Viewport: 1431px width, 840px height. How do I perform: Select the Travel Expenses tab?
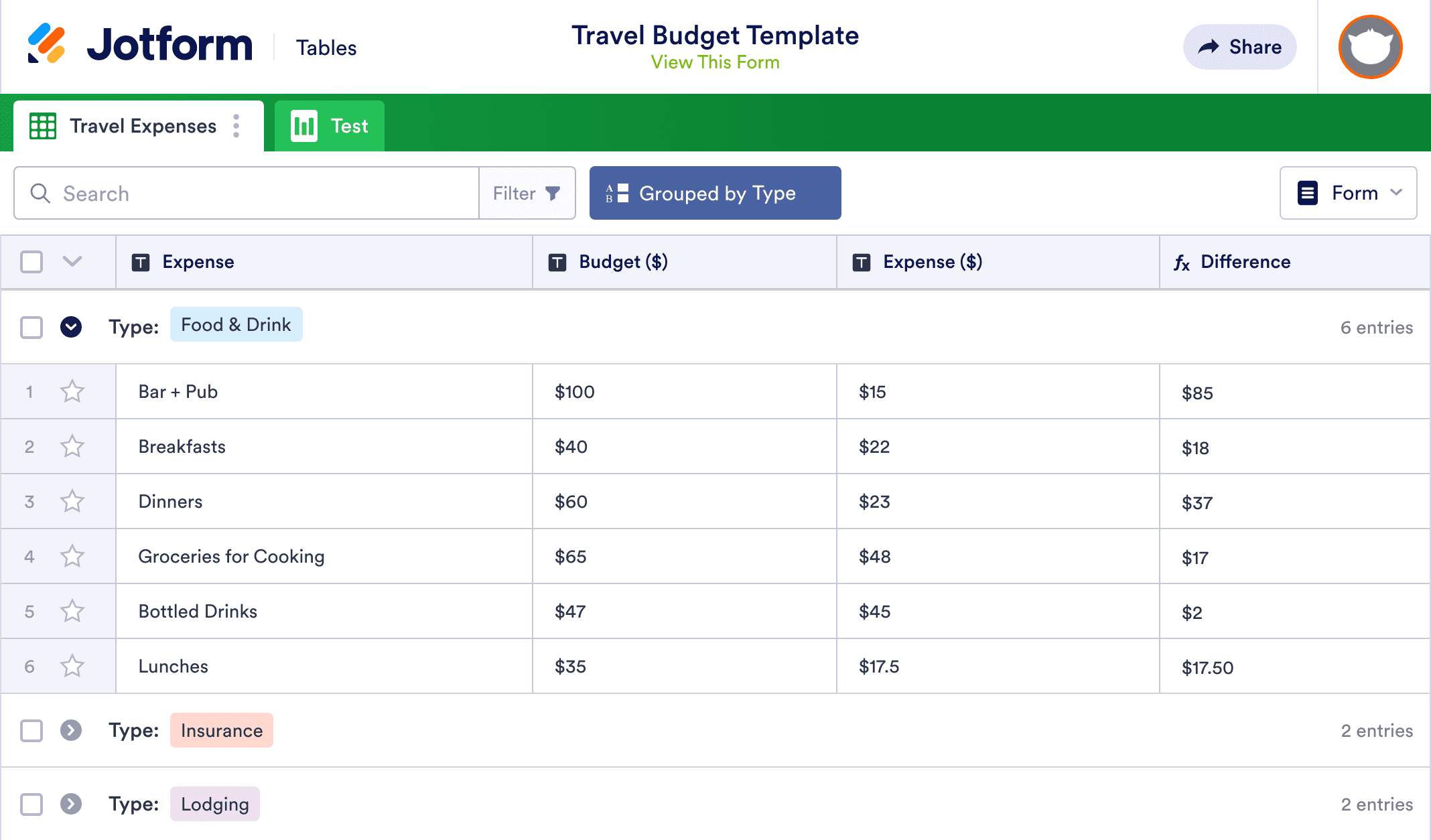142,126
